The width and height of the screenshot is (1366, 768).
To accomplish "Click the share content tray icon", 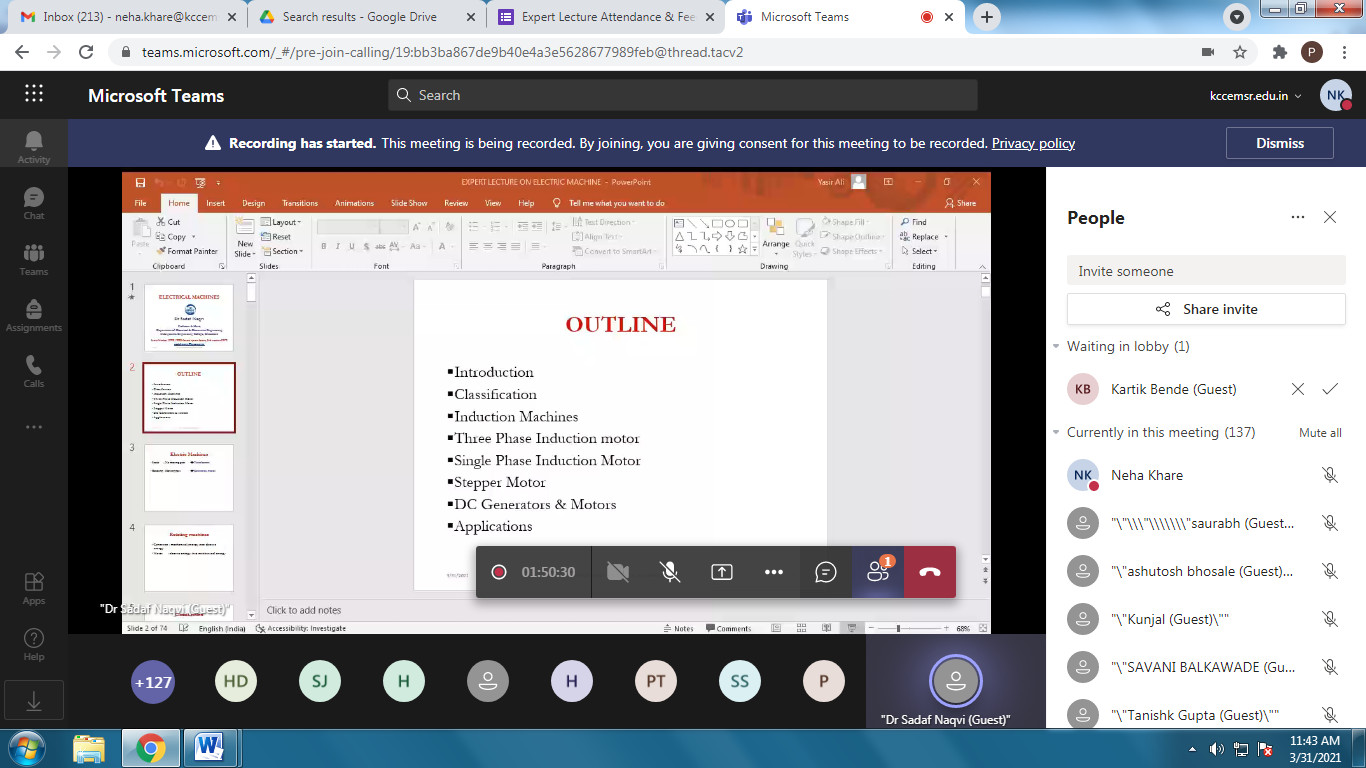I will pyautogui.click(x=722, y=572).
